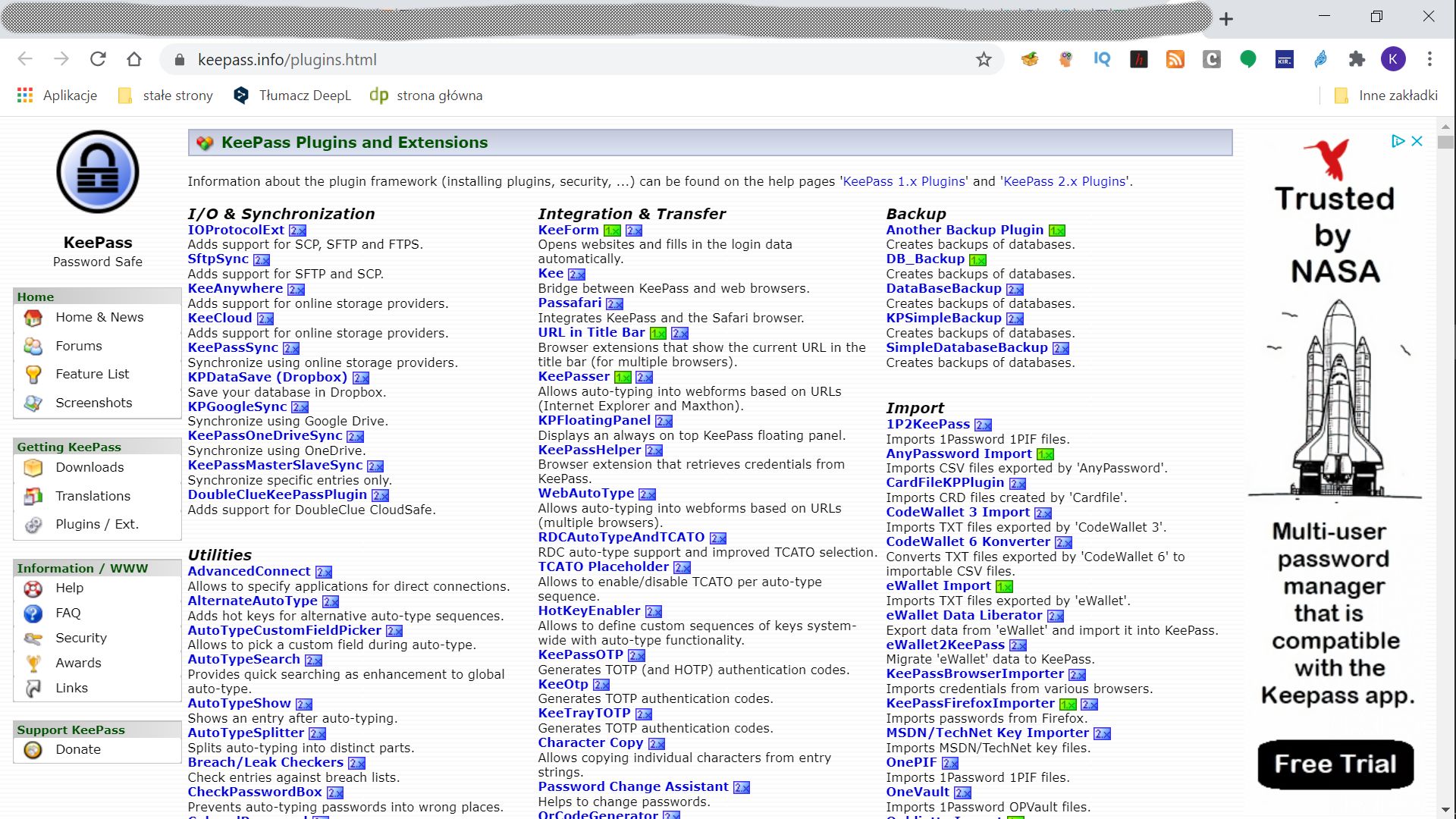Reload the page with refresh icon
The height and width of the screenshot is (819, 1456).
98,59
